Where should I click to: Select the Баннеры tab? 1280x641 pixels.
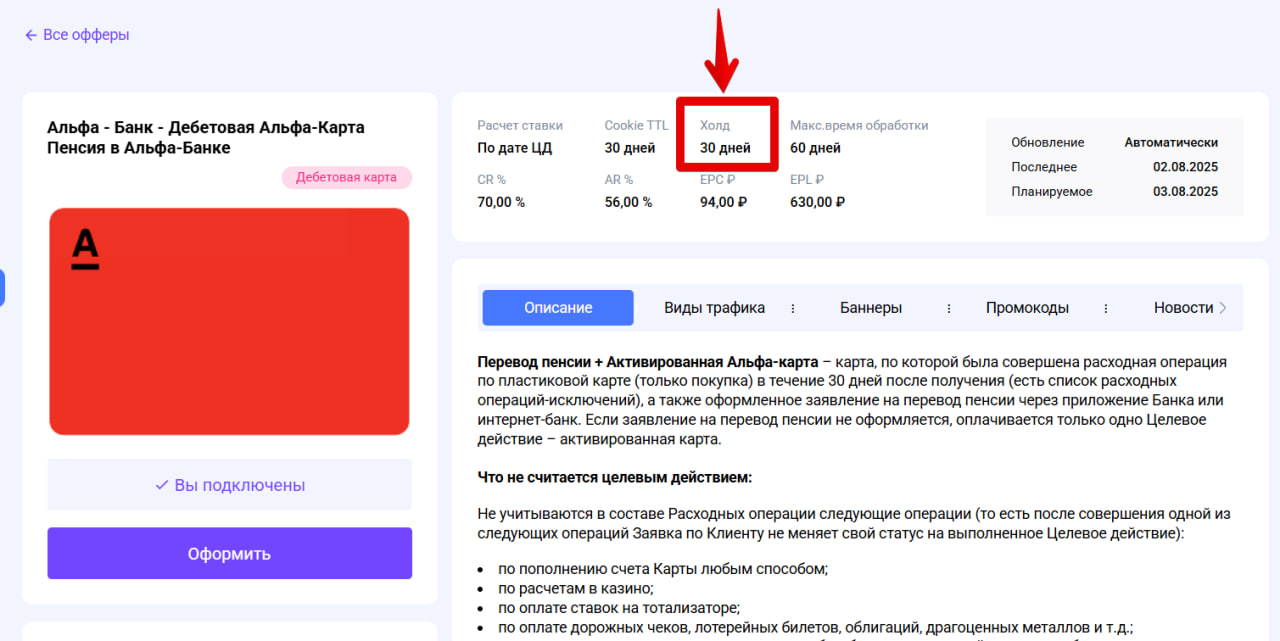coord(871,308)
